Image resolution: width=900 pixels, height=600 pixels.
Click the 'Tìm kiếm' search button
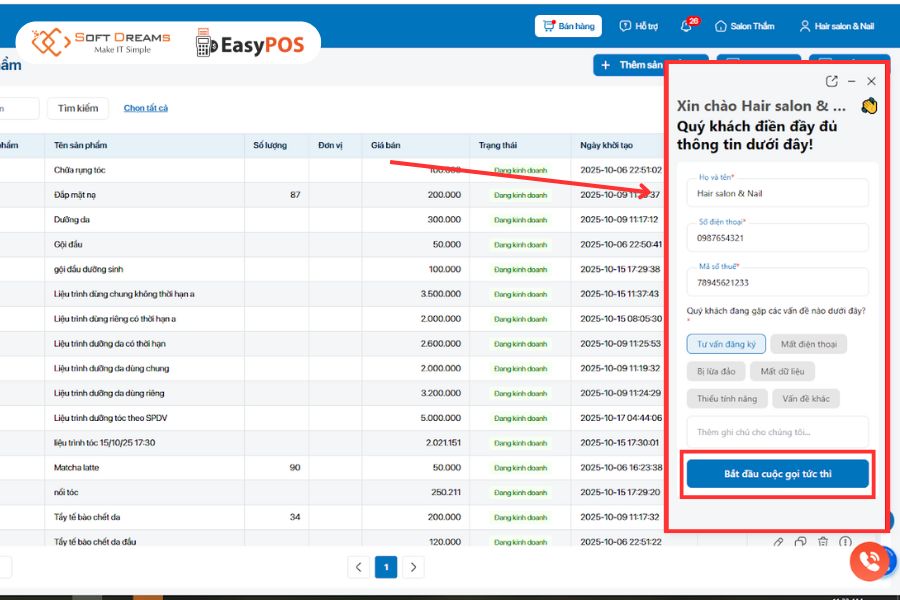[78, 108]
